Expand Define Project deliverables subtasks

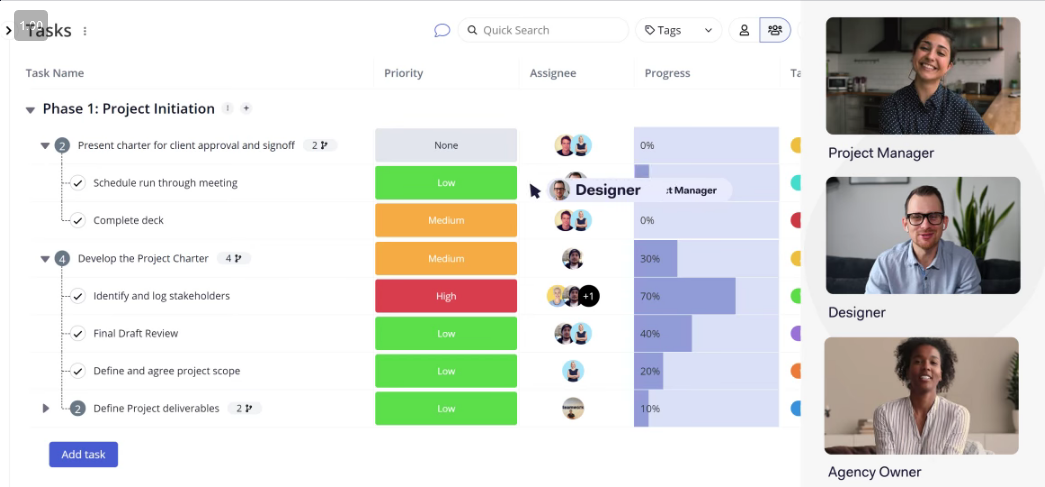point(45,408)
